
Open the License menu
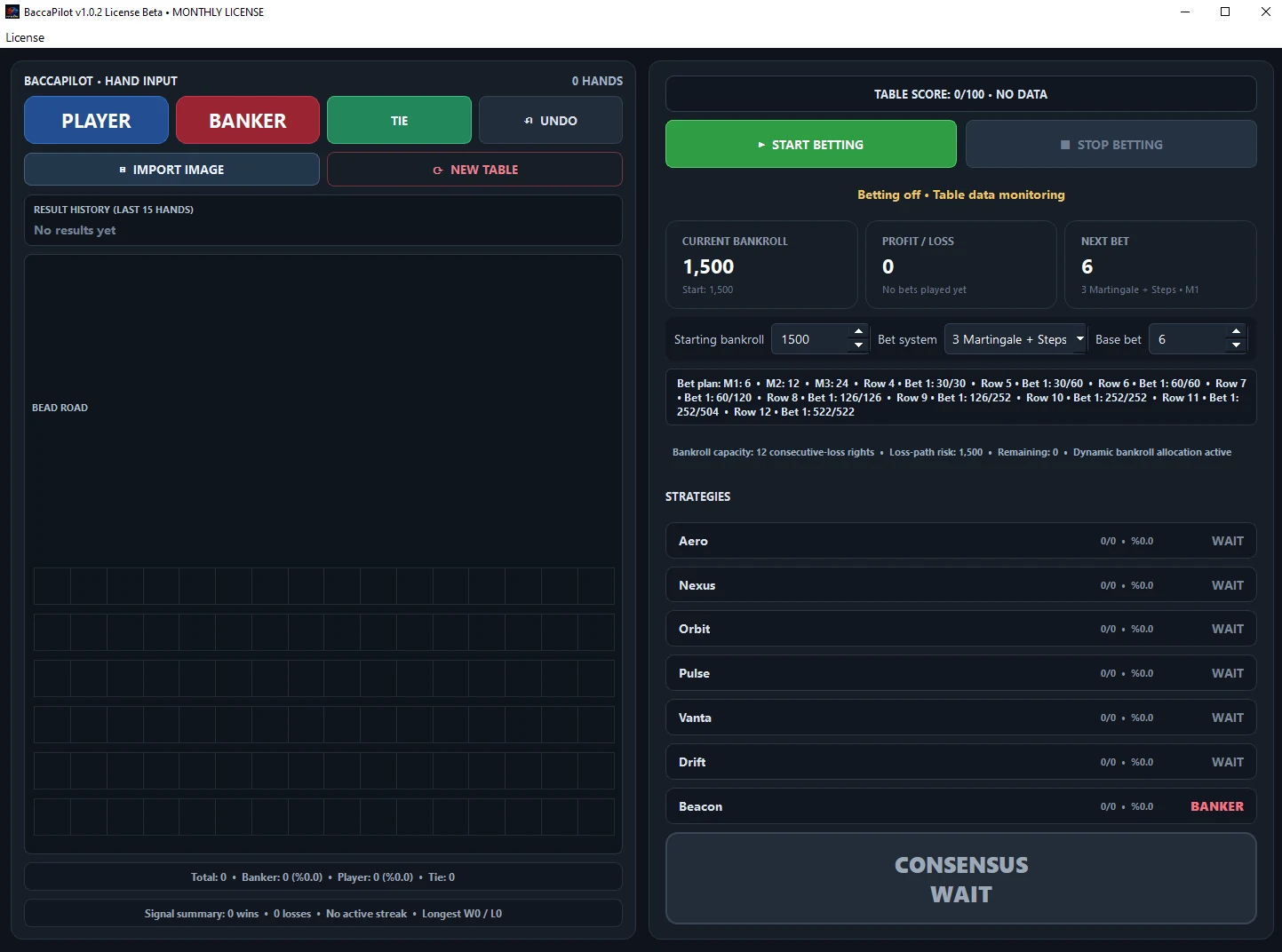[25, 37]
